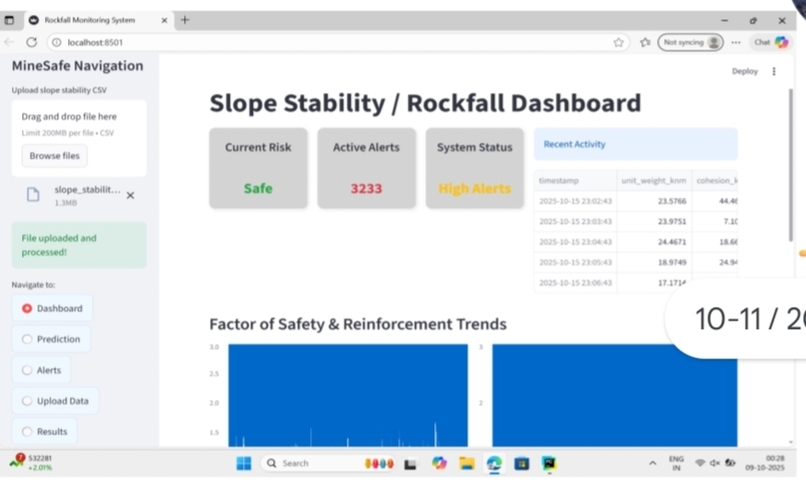The width and height of the screenshot is (806, 489).
Task: Click the Recent Activity banner
Action: (x=635, y=144)
